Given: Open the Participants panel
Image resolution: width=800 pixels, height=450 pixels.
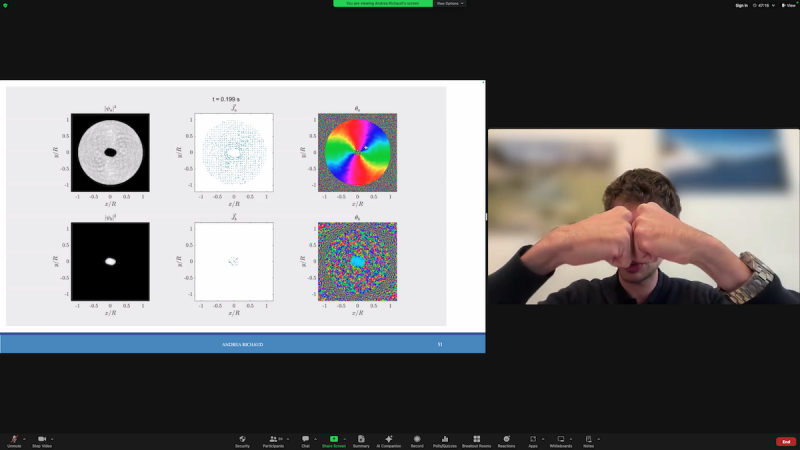Looking at the screenshot, I should (273, 439).
